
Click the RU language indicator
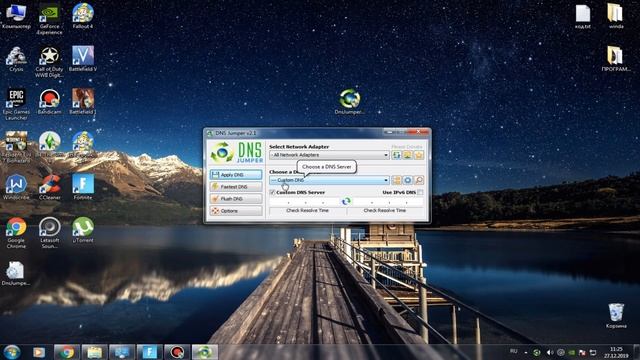(x=513, y=351)
